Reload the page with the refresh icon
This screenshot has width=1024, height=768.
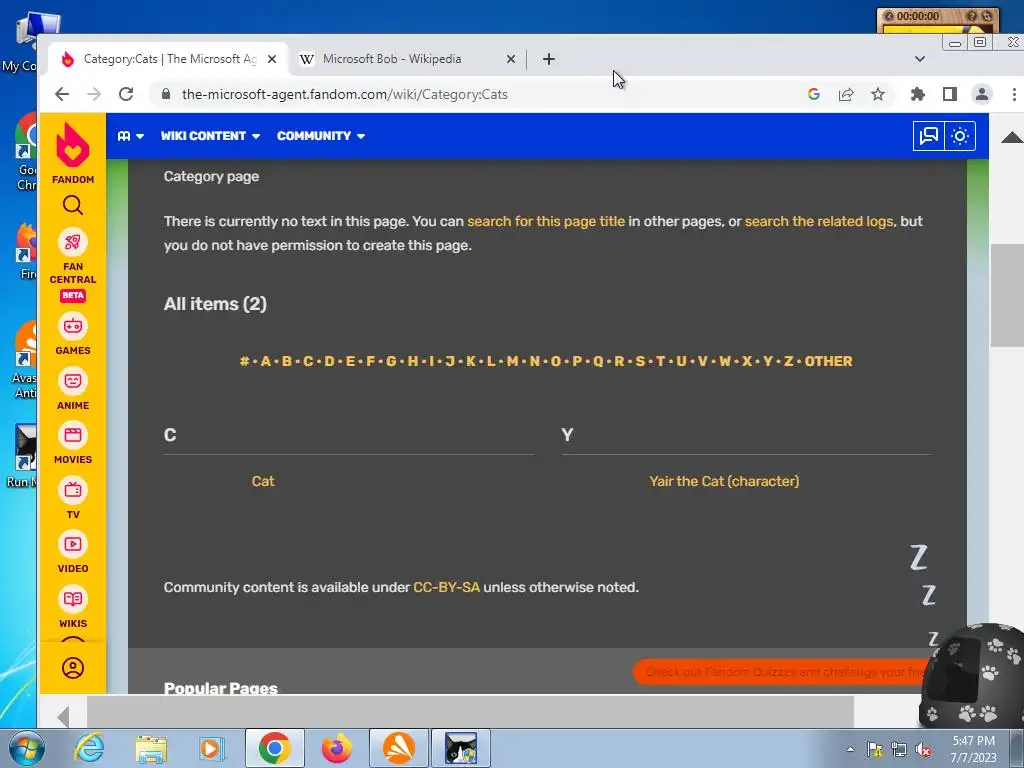coord(126,94)
